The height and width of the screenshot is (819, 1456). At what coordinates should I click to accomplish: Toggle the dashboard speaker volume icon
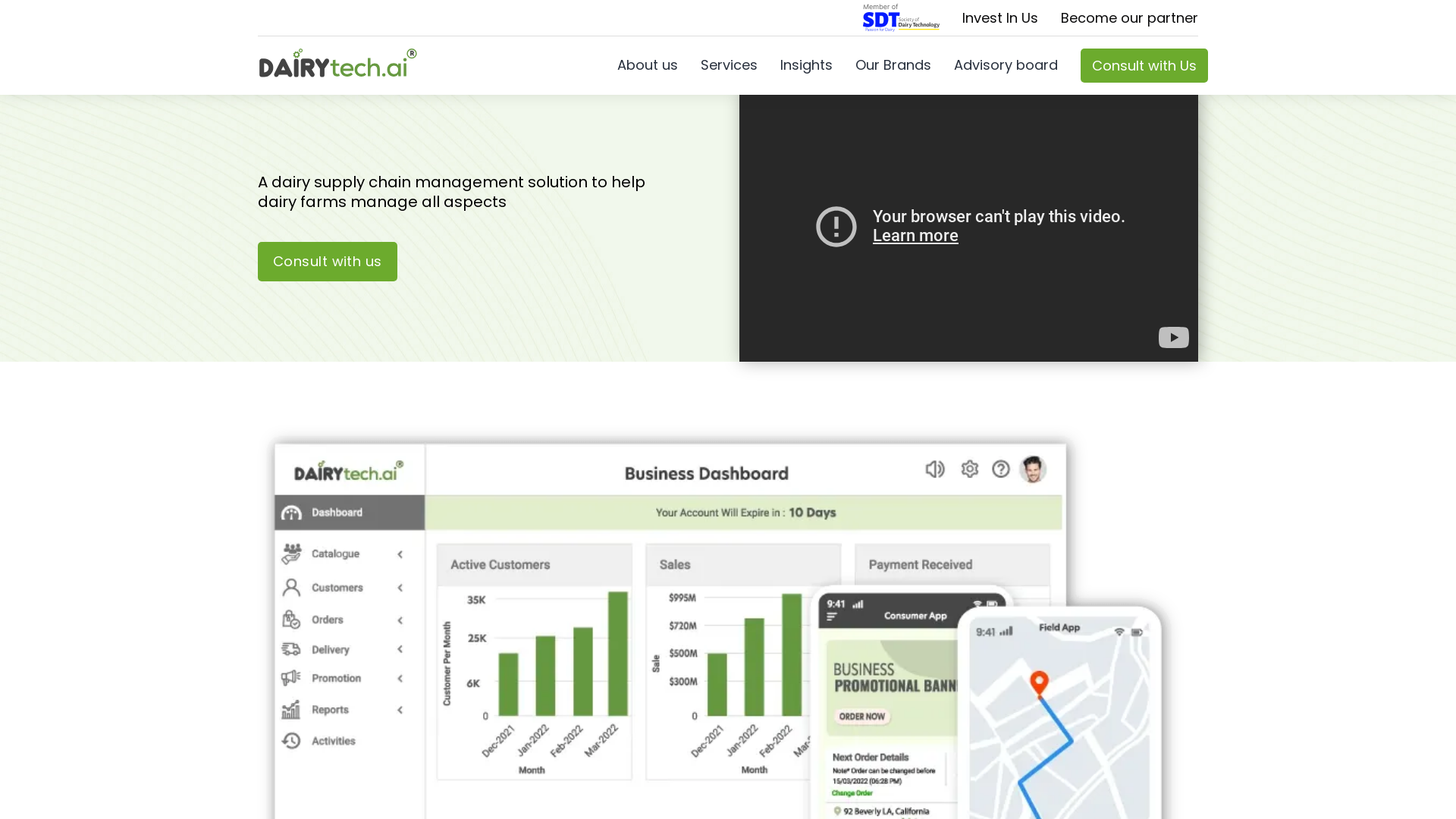[x=935, y=469]
